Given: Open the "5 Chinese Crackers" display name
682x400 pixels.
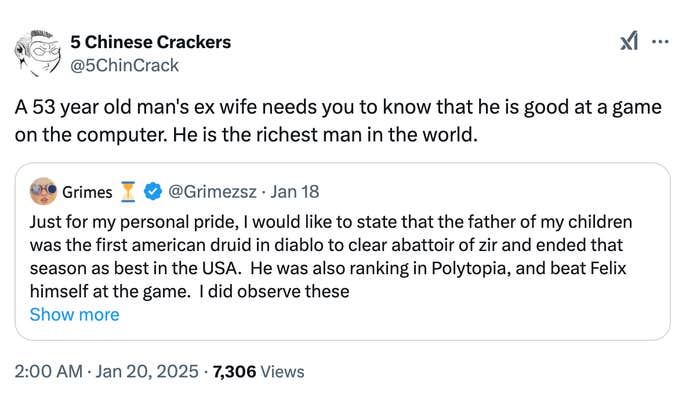Looking at the screenshot, I should tap(150, 42).
